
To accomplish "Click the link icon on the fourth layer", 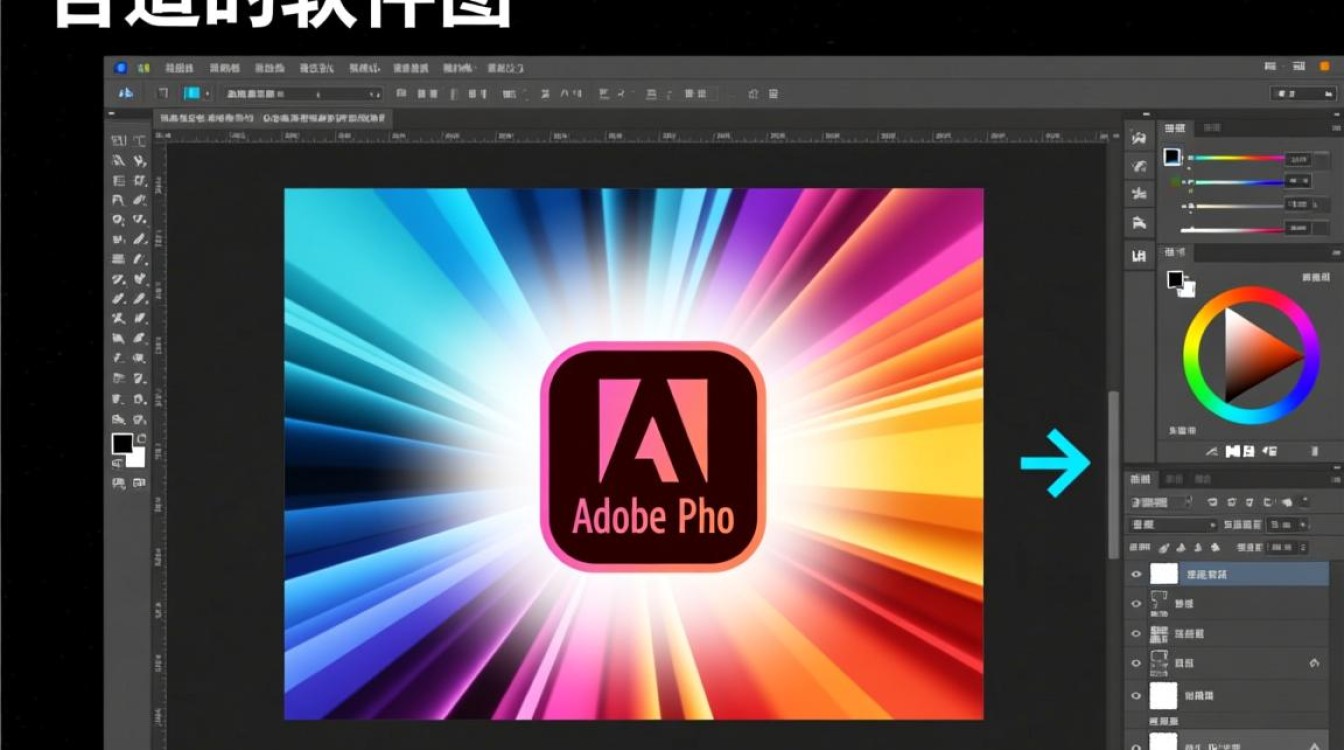I will coord(1315,662).
